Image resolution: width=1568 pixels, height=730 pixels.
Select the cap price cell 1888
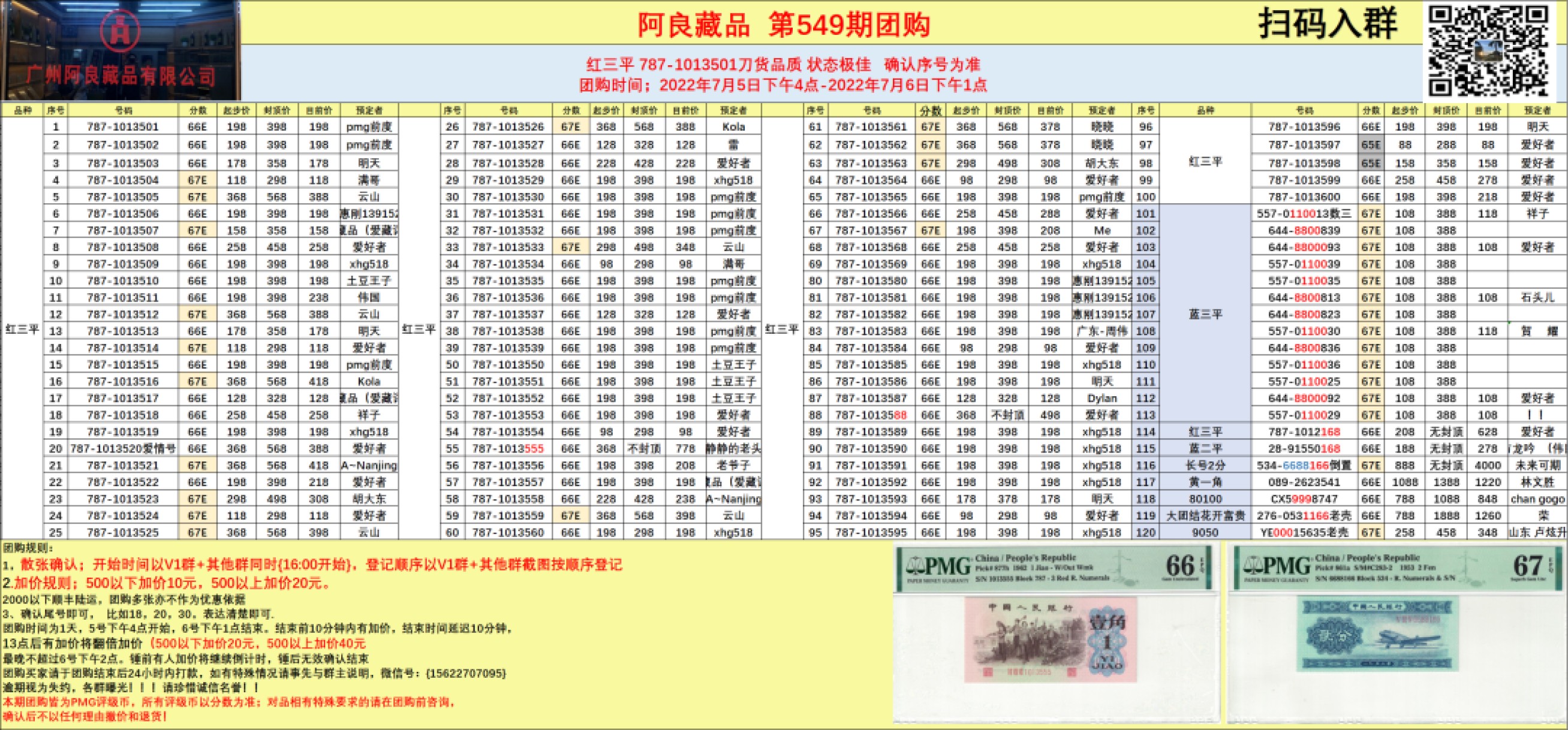pyautogui.click(x=1446, y=515)
